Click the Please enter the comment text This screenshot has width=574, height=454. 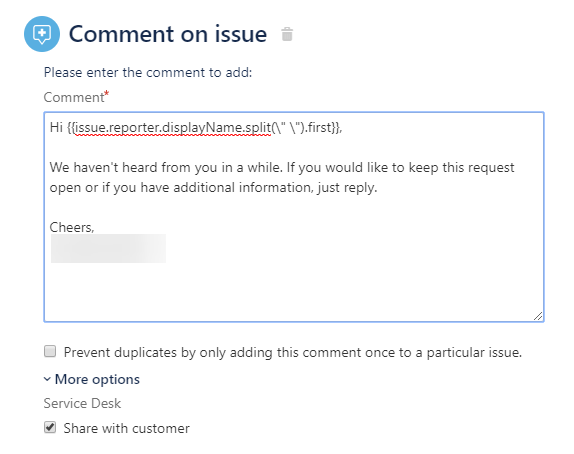(x=148, y=72)
